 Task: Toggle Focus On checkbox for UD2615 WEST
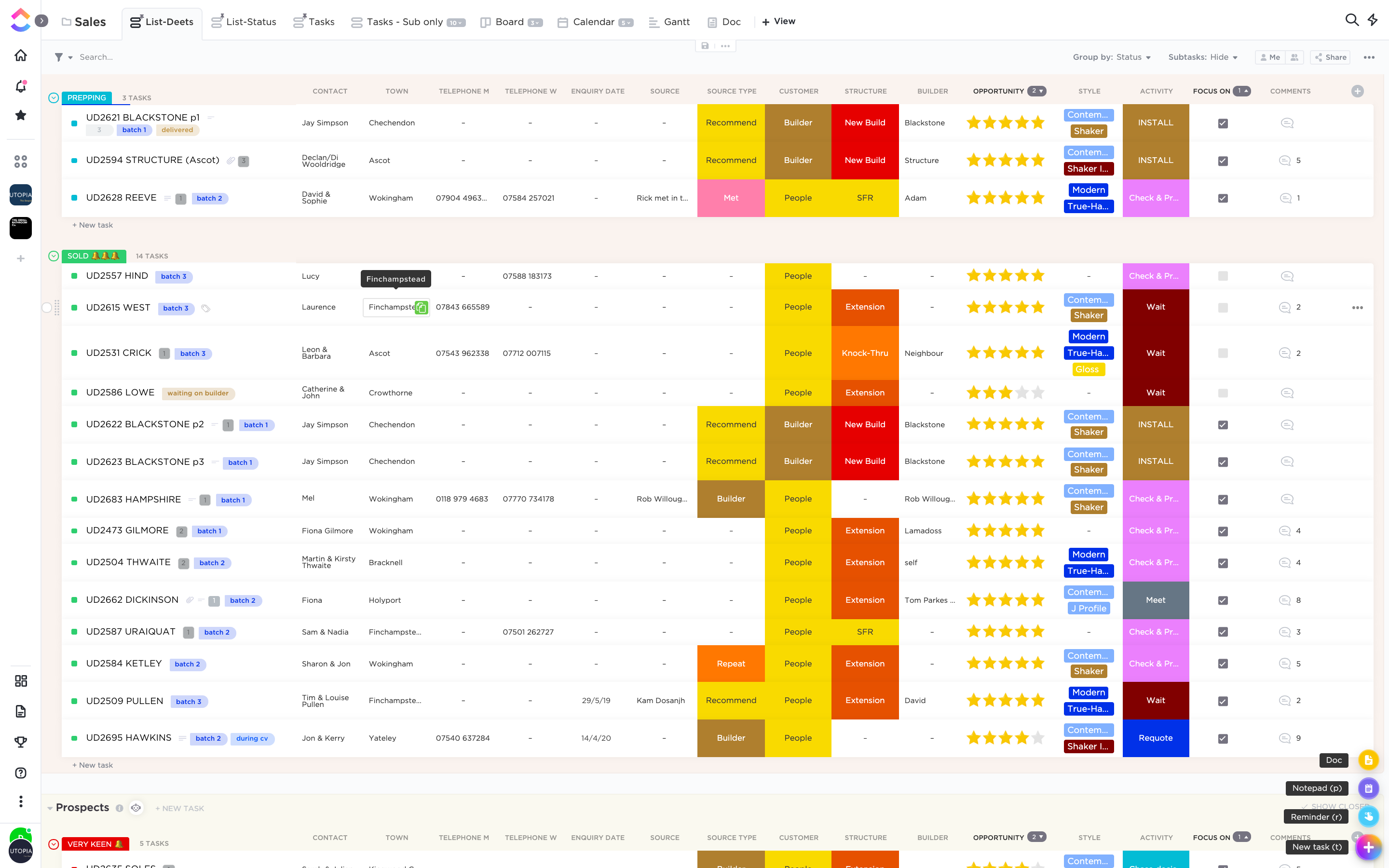(1223, 308)
